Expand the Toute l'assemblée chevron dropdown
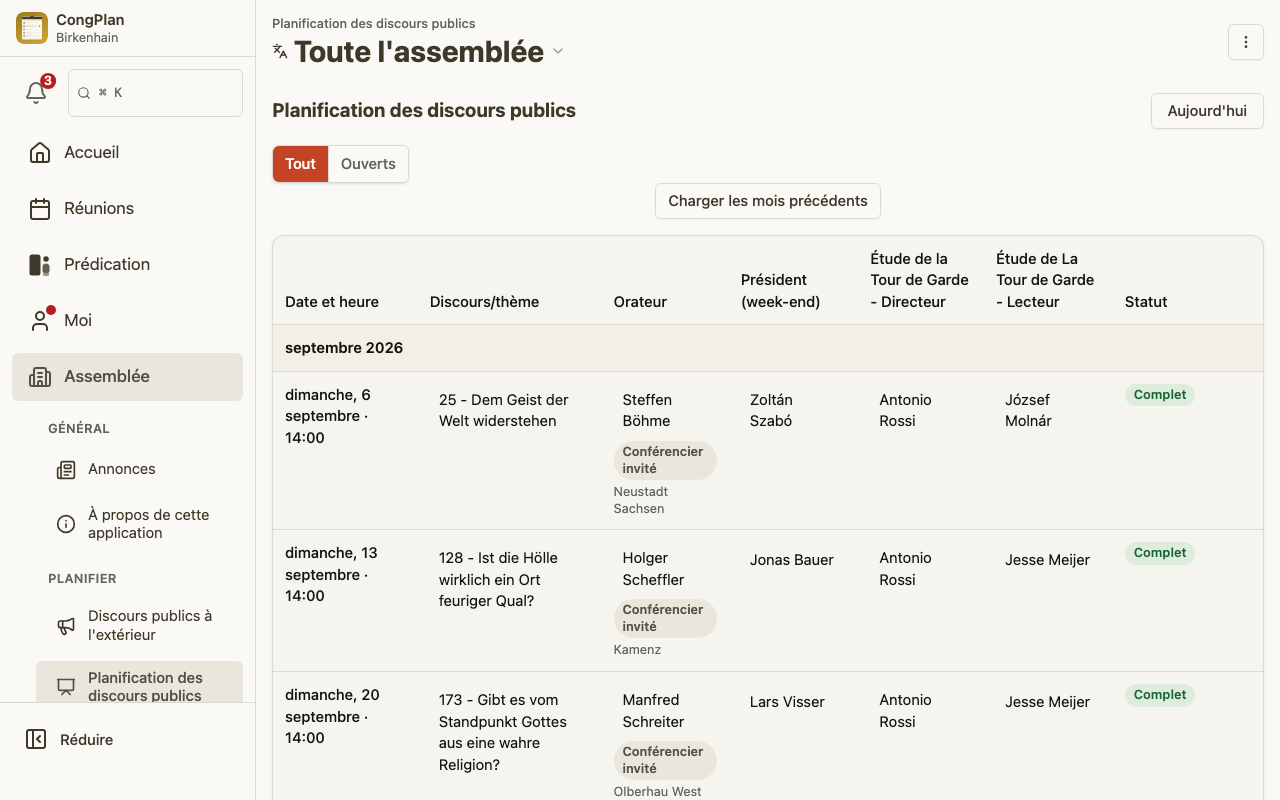The width and height of the screenshot is (1280, 800). pos(558,51)
